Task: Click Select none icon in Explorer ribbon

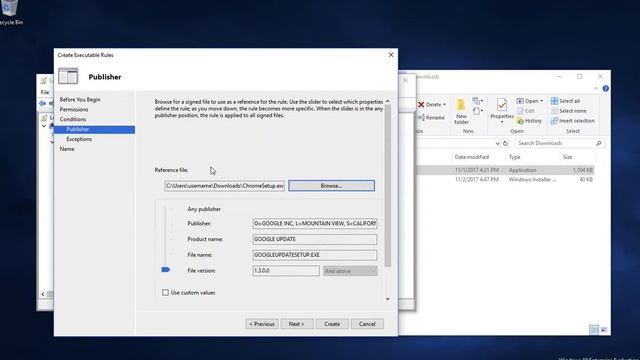Action: pos(554,111)
